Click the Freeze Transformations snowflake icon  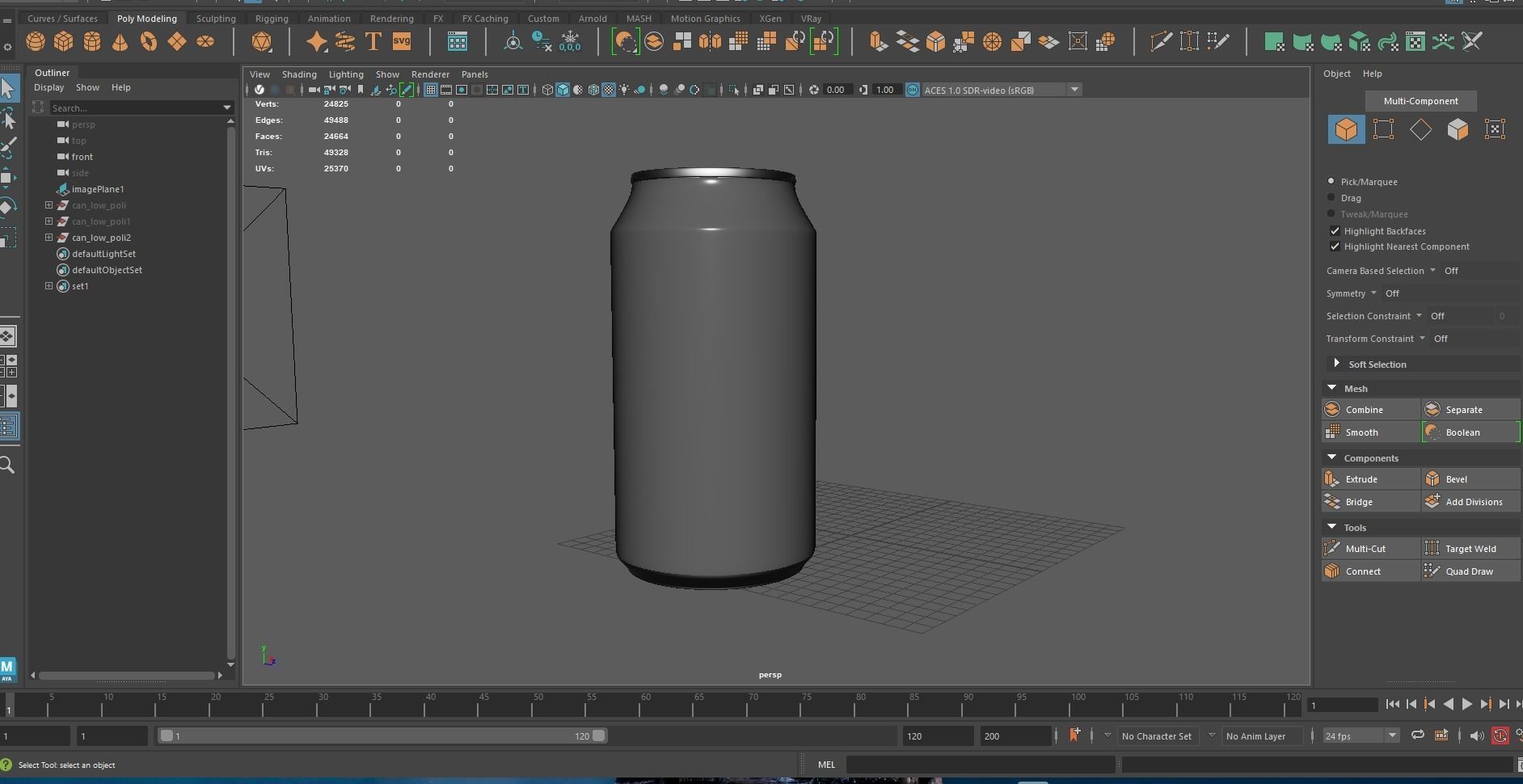[x=570, y=41]
